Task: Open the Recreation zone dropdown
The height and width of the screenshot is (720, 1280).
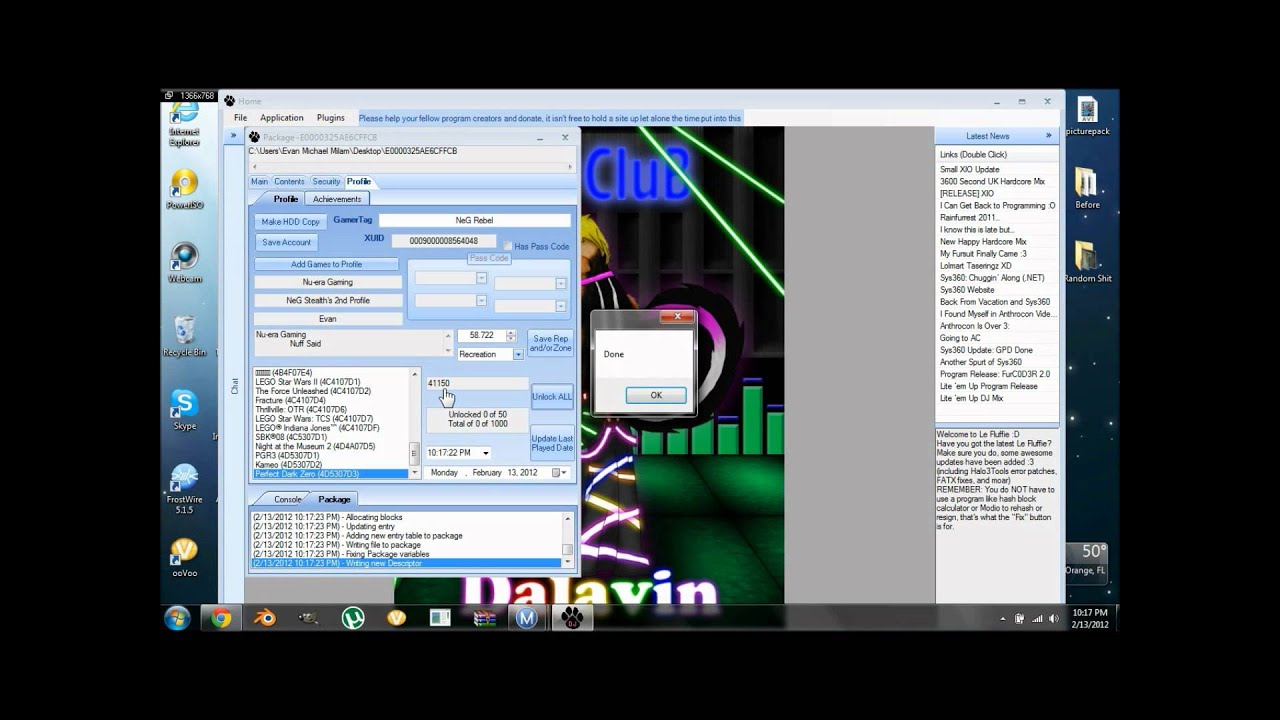Action: pos(518,354)
